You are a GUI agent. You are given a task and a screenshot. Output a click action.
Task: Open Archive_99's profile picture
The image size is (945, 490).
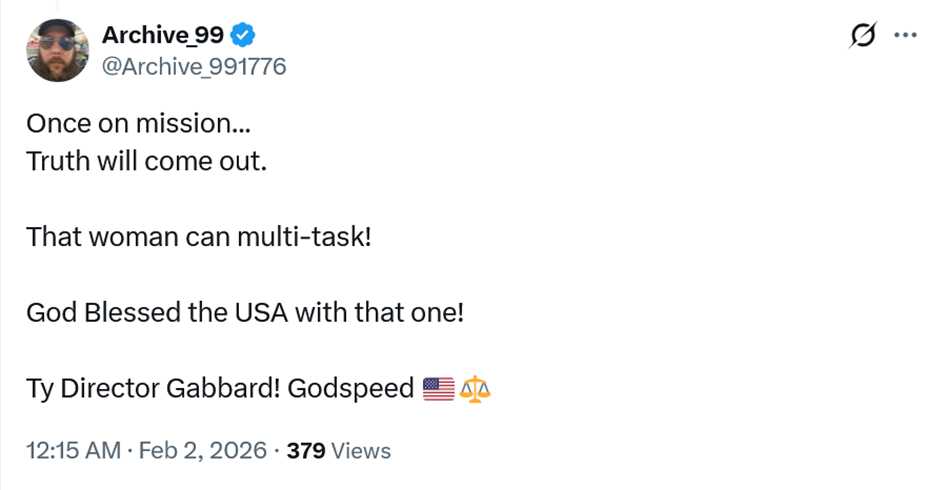pyautogui.click(x=58, y=50)
